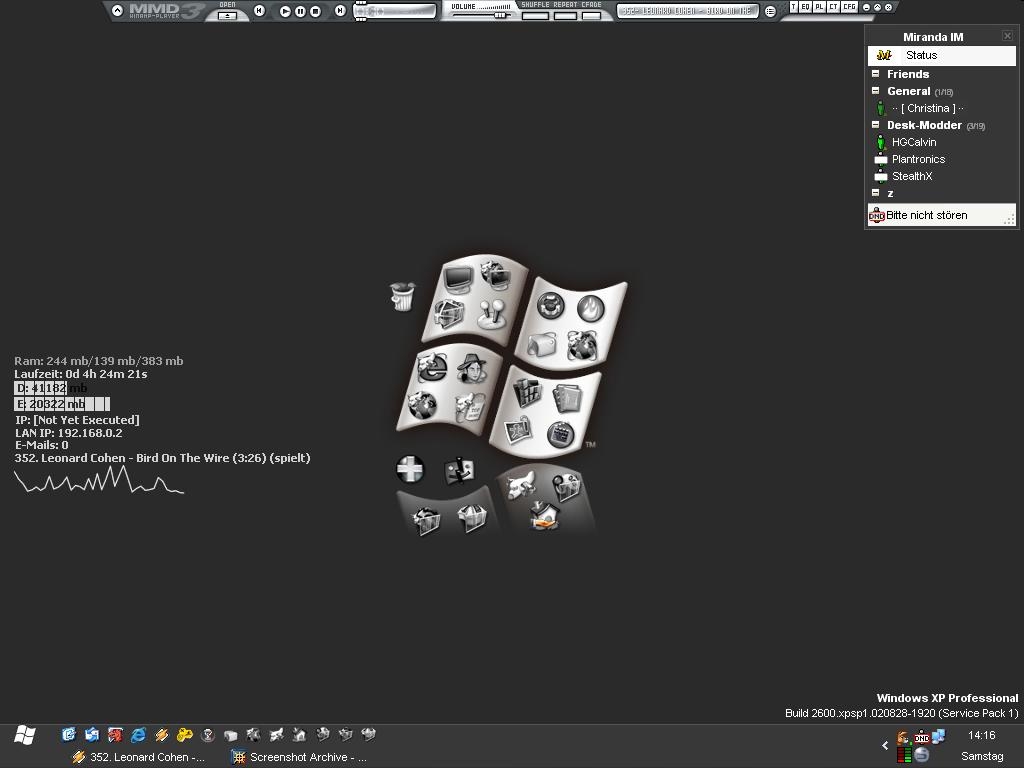Stop playback in MMD3 player

click(315, 11)
